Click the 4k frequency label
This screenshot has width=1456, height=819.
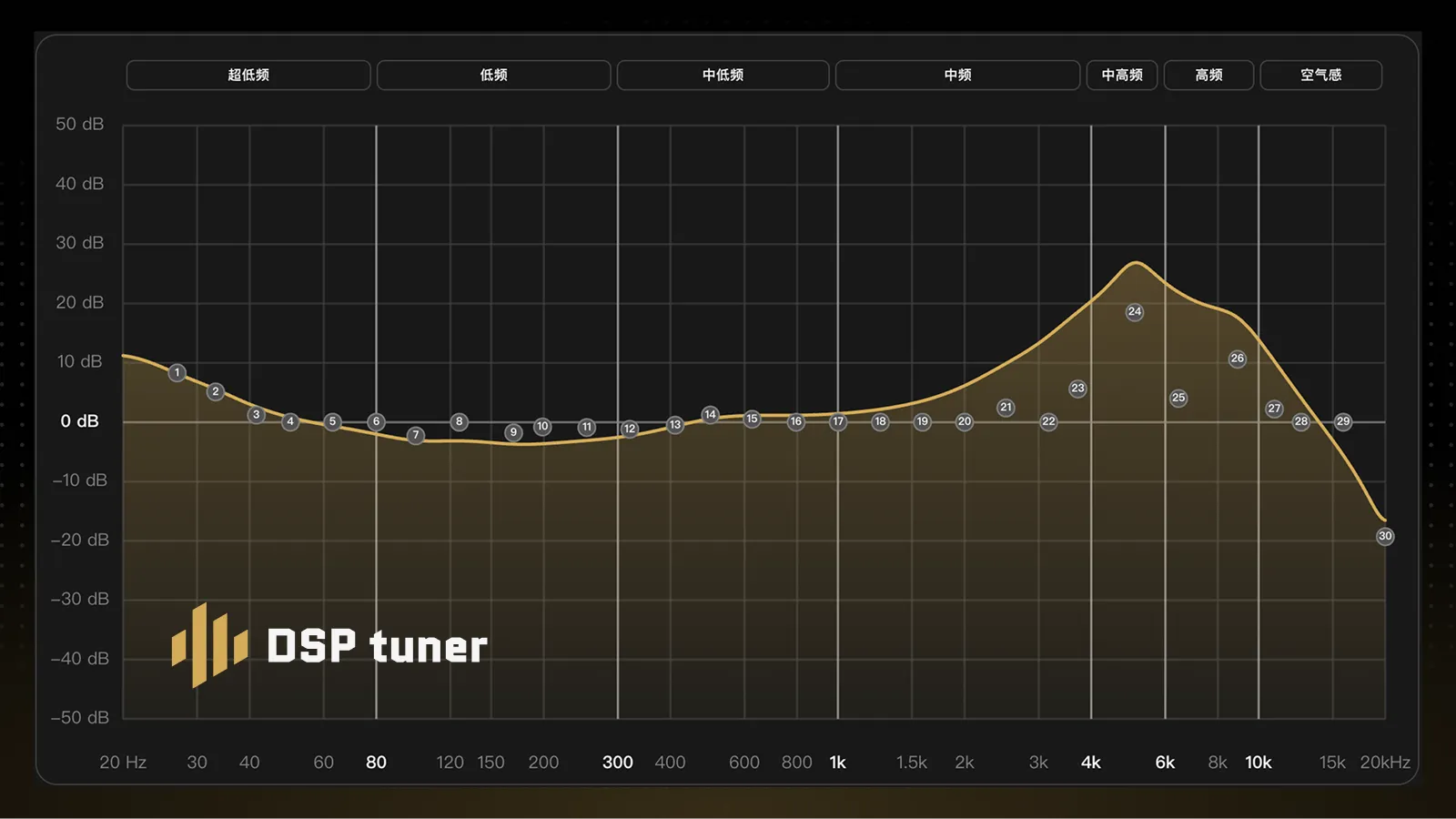(1091, 763)
